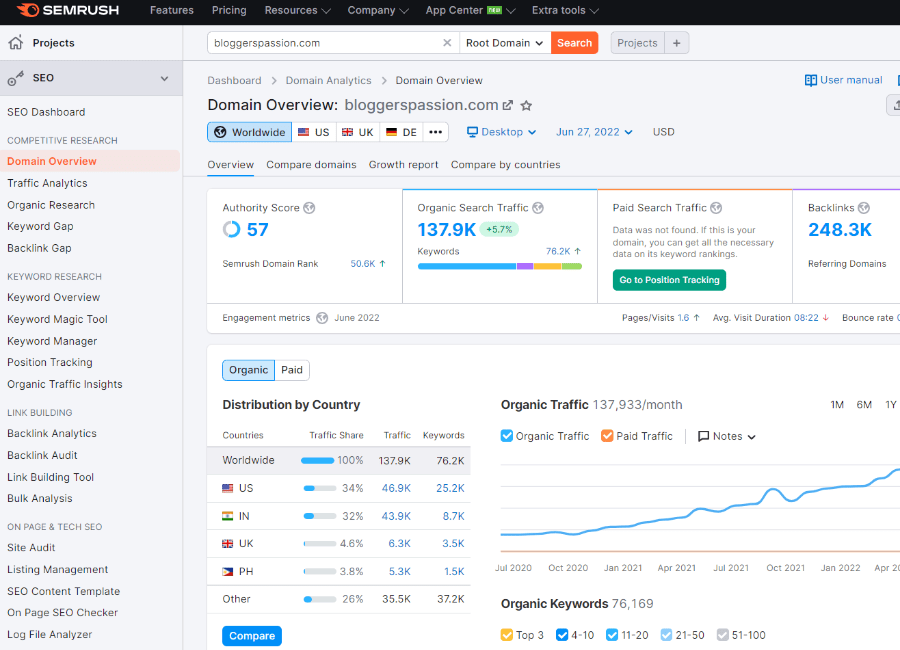Switch to Compare domains tab

(311, 165)
